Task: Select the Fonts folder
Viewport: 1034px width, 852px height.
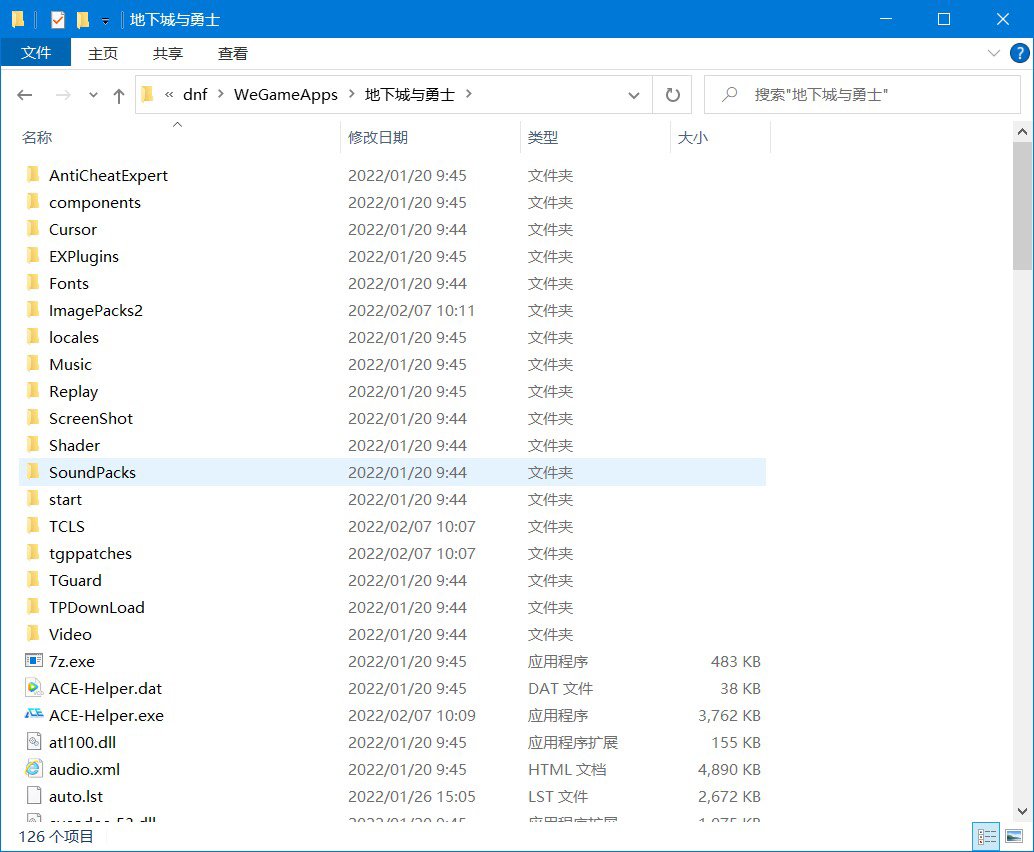Action: (x=69, y=284)
